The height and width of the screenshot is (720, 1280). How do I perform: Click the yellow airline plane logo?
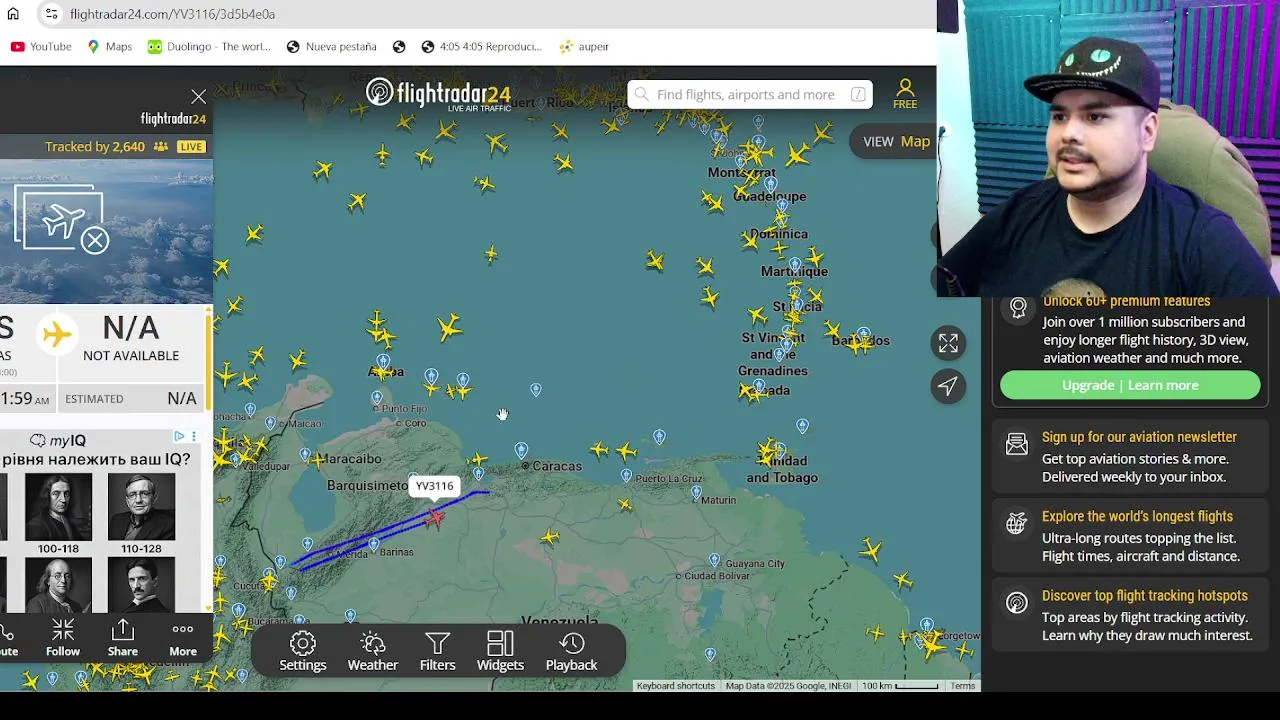(57, 335)
